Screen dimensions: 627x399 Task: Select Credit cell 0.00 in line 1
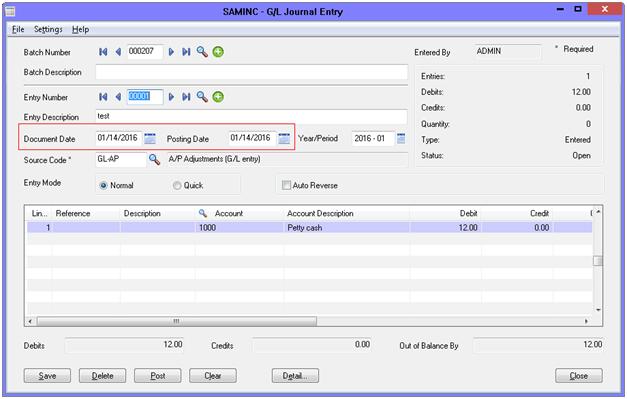517,227
